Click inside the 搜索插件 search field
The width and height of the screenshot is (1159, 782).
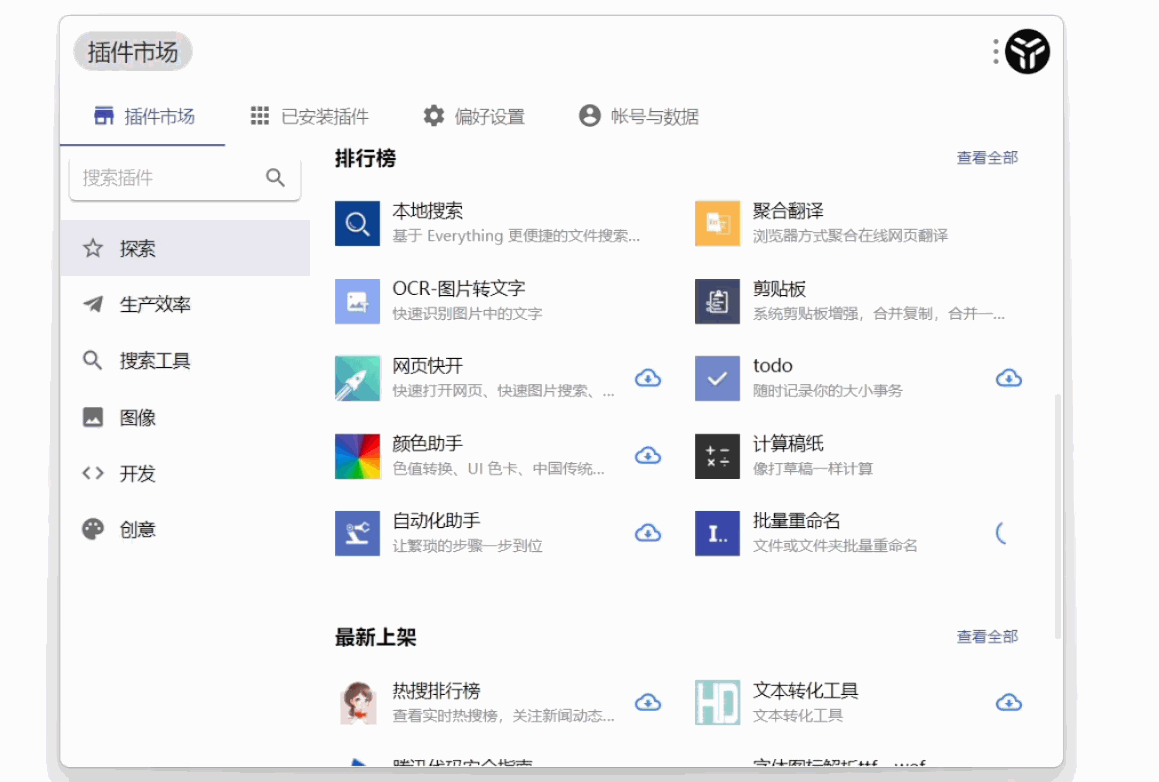click(x=170, y=177)
